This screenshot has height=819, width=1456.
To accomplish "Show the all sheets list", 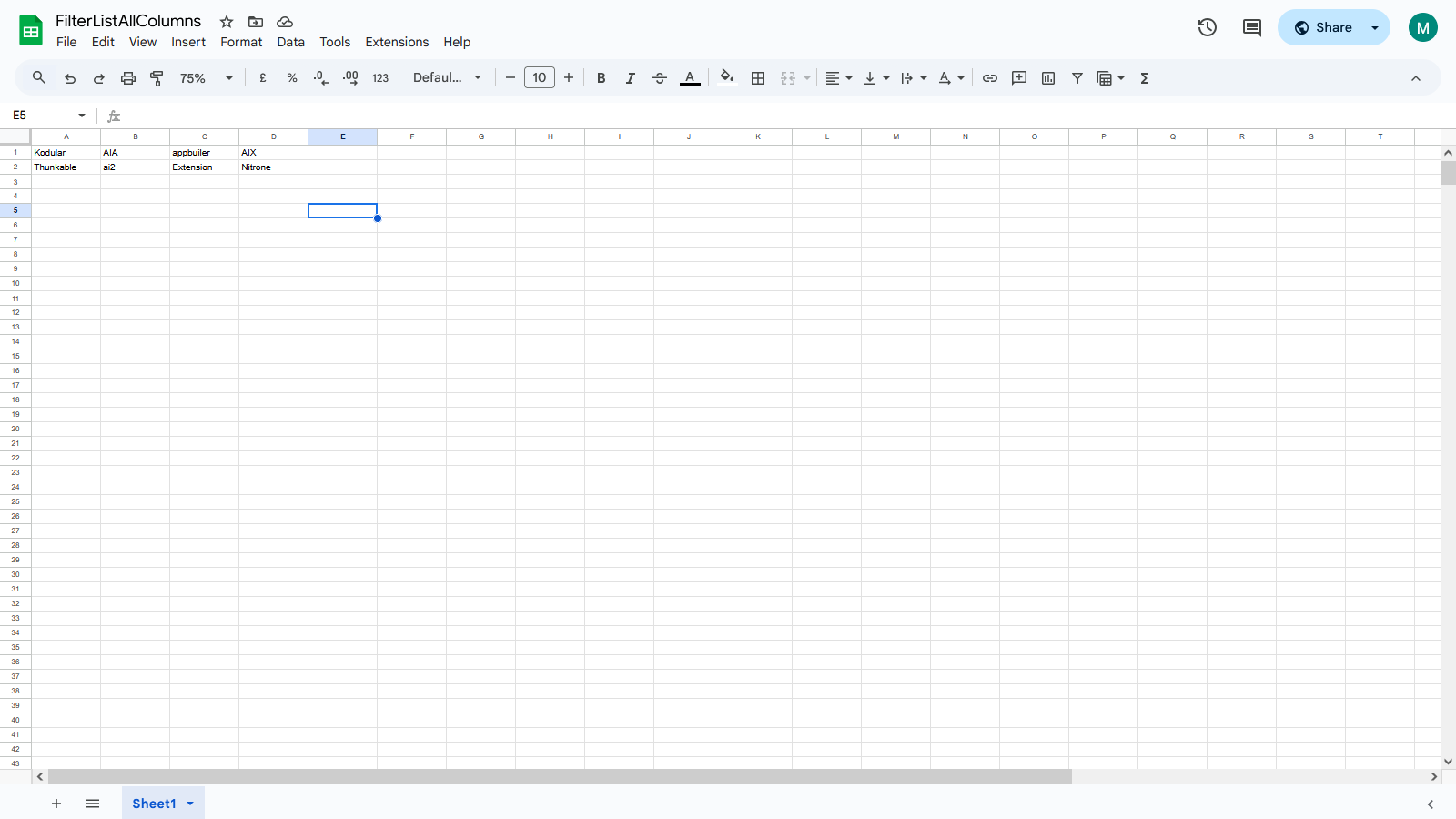I will point(93,804).
